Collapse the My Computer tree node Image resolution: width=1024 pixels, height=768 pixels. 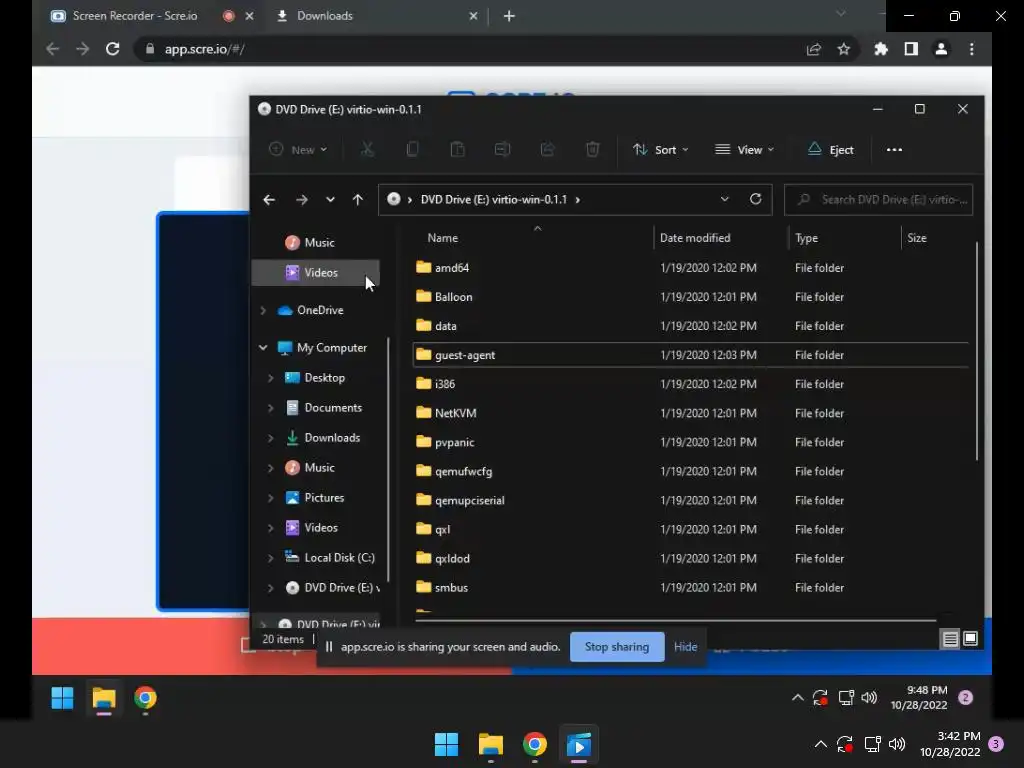pyautogui.click(x=263, y=347)
